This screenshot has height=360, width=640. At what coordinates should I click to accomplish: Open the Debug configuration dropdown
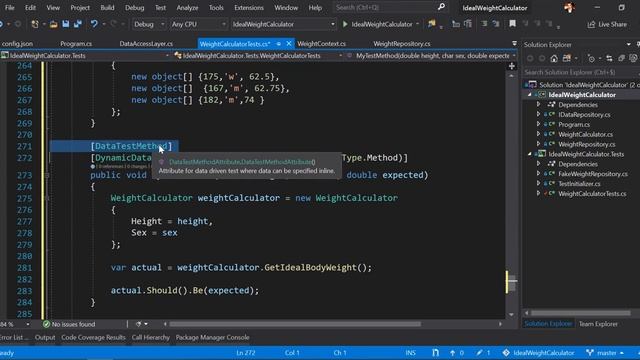pyautogui.click(x=149, y=24)
